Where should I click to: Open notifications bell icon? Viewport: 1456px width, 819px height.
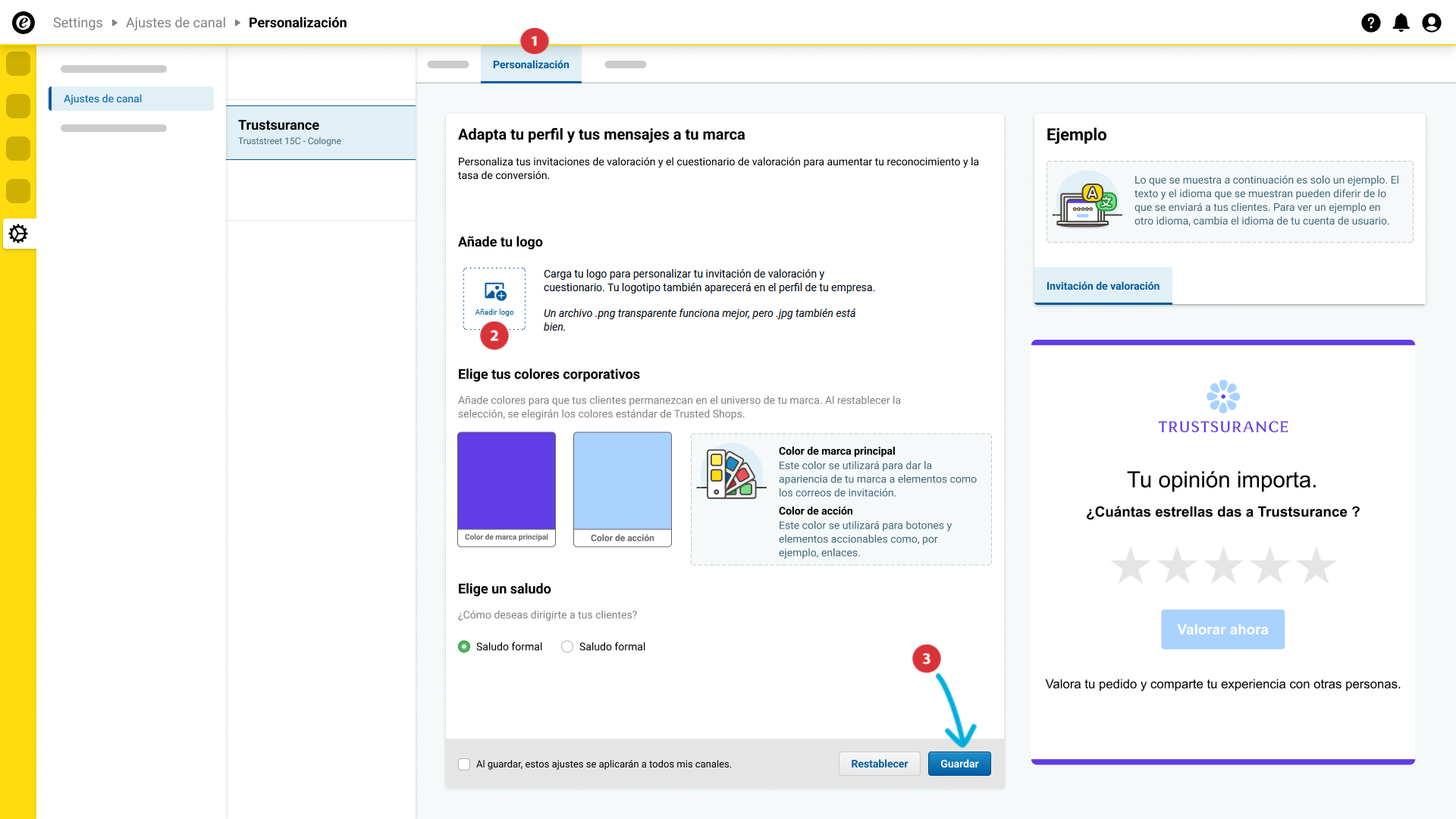click(1401, 23)
